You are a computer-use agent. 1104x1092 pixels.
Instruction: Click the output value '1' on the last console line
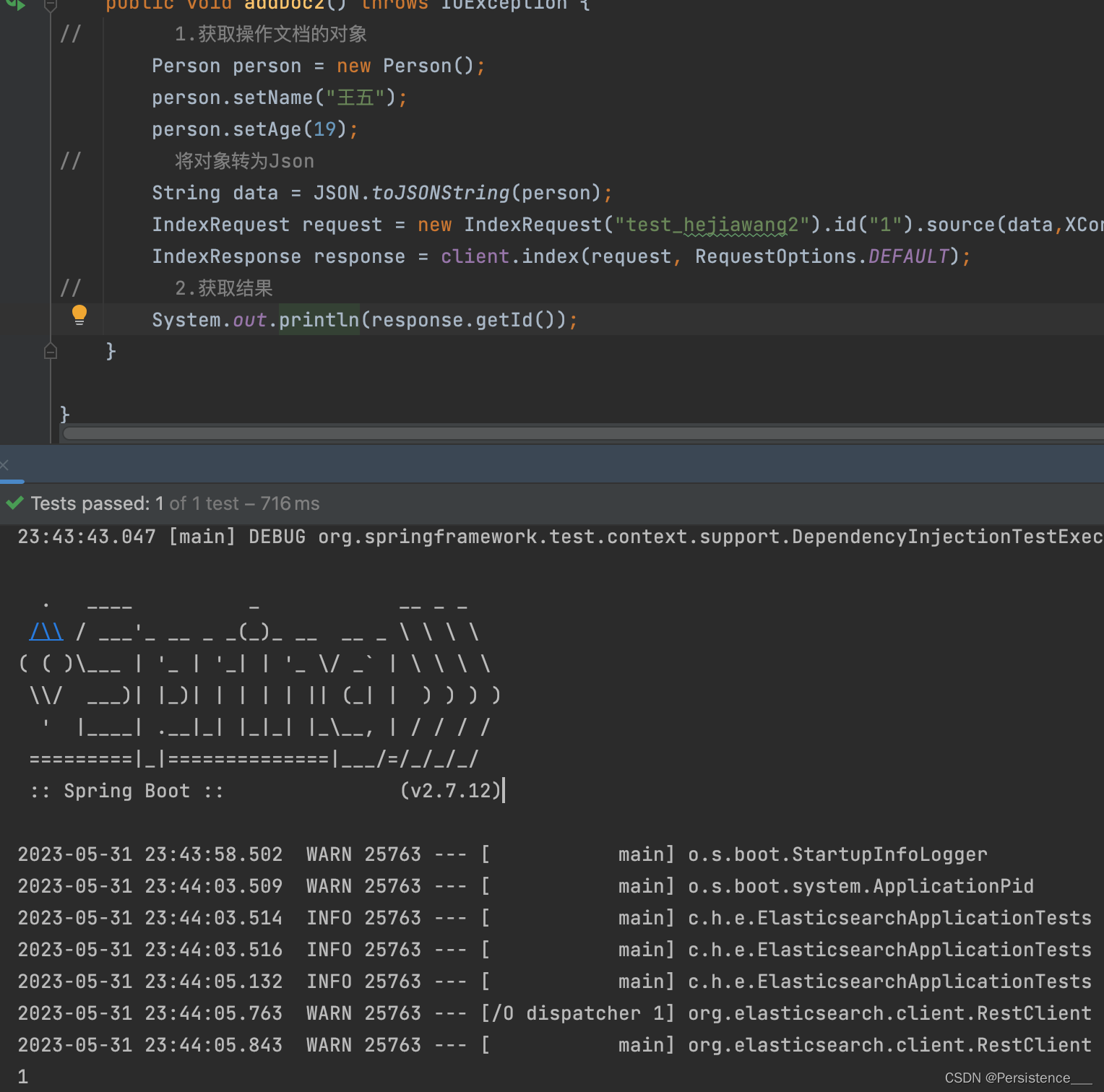23,1077
